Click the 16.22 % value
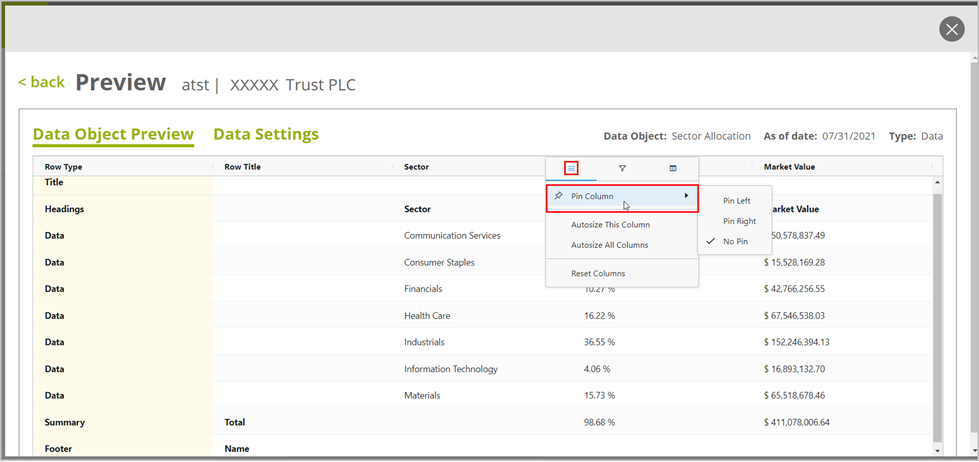This screenshot has width=979, height=462. [x=599, y=316]
